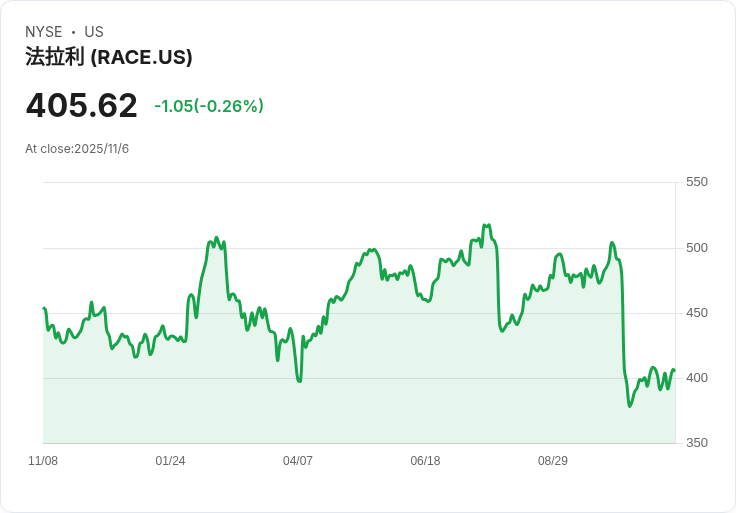This screenshot has width=736, height=513.
Task: Click the 06/18 date axis label
Action: [x=425, y=460]
